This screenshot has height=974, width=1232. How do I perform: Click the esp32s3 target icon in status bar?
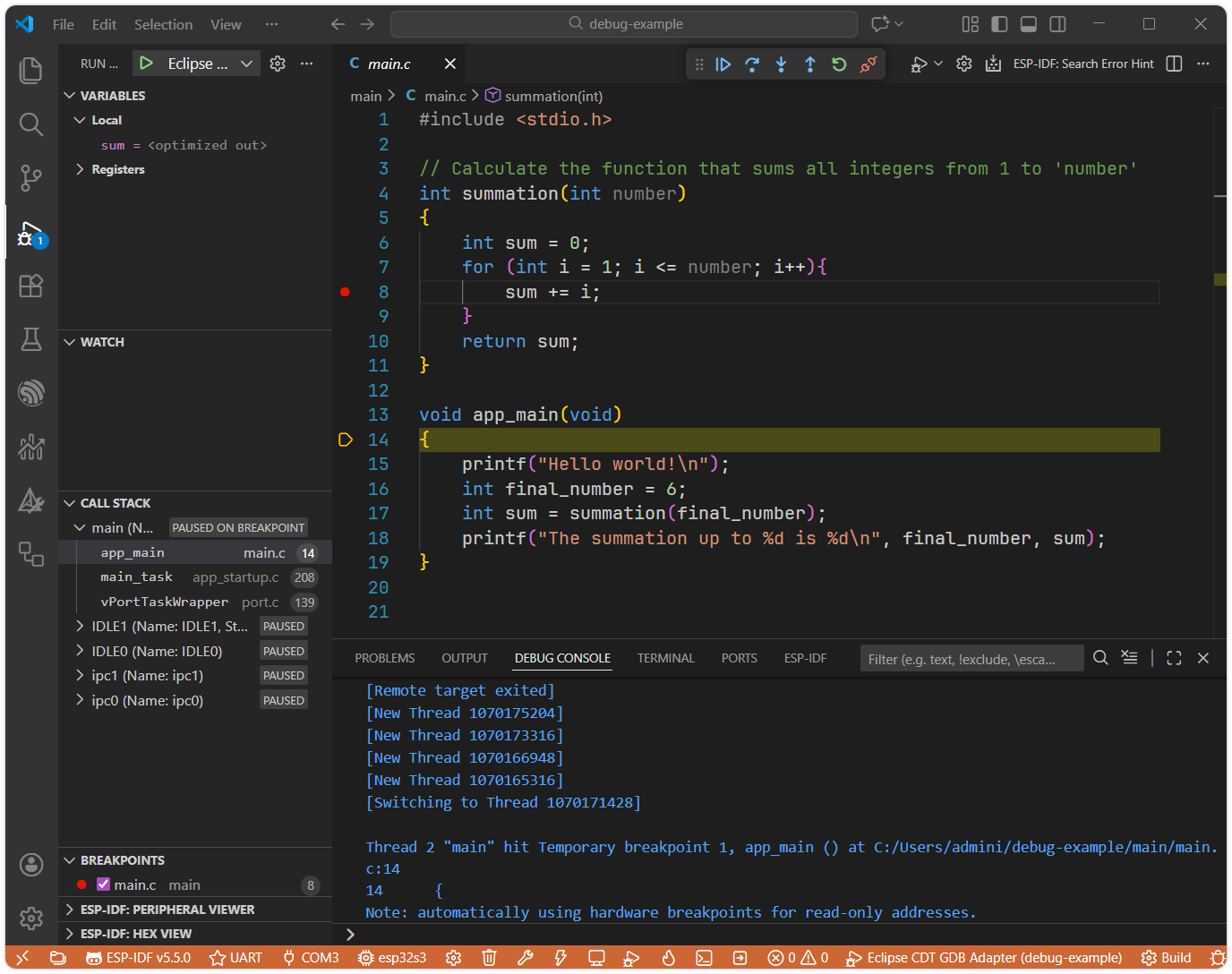[x=392, y=958]
